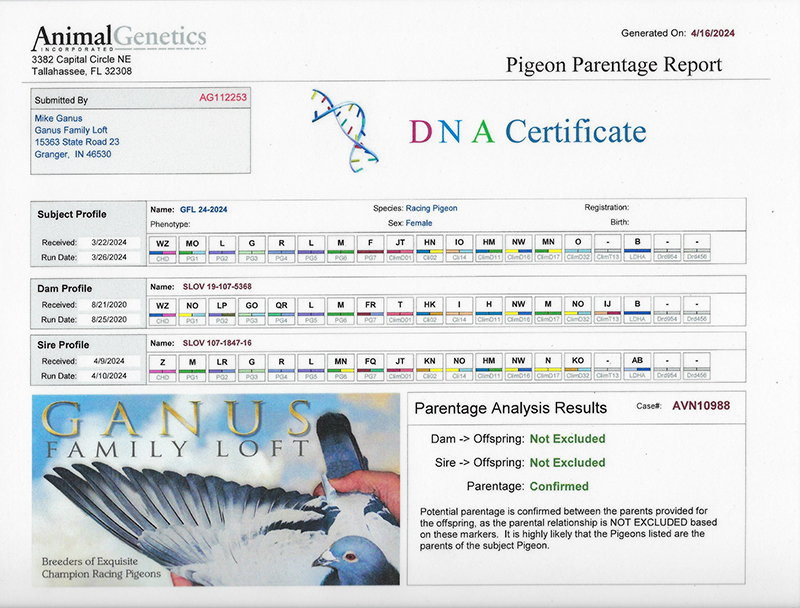Screen dimensions: 800x608
Task: Select address line "3382 Capital Circle NE"
Action: coord(81,60)
